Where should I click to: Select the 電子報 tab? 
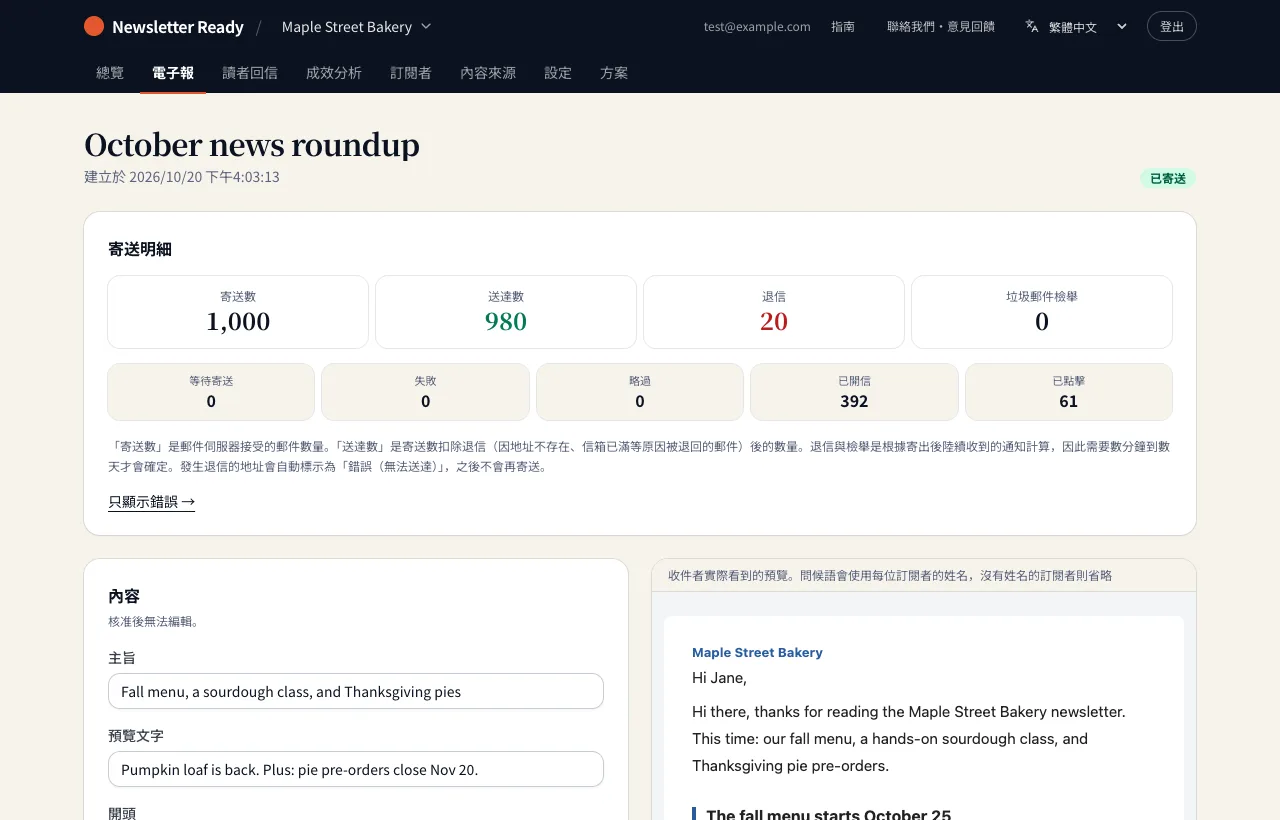point(173,73)
